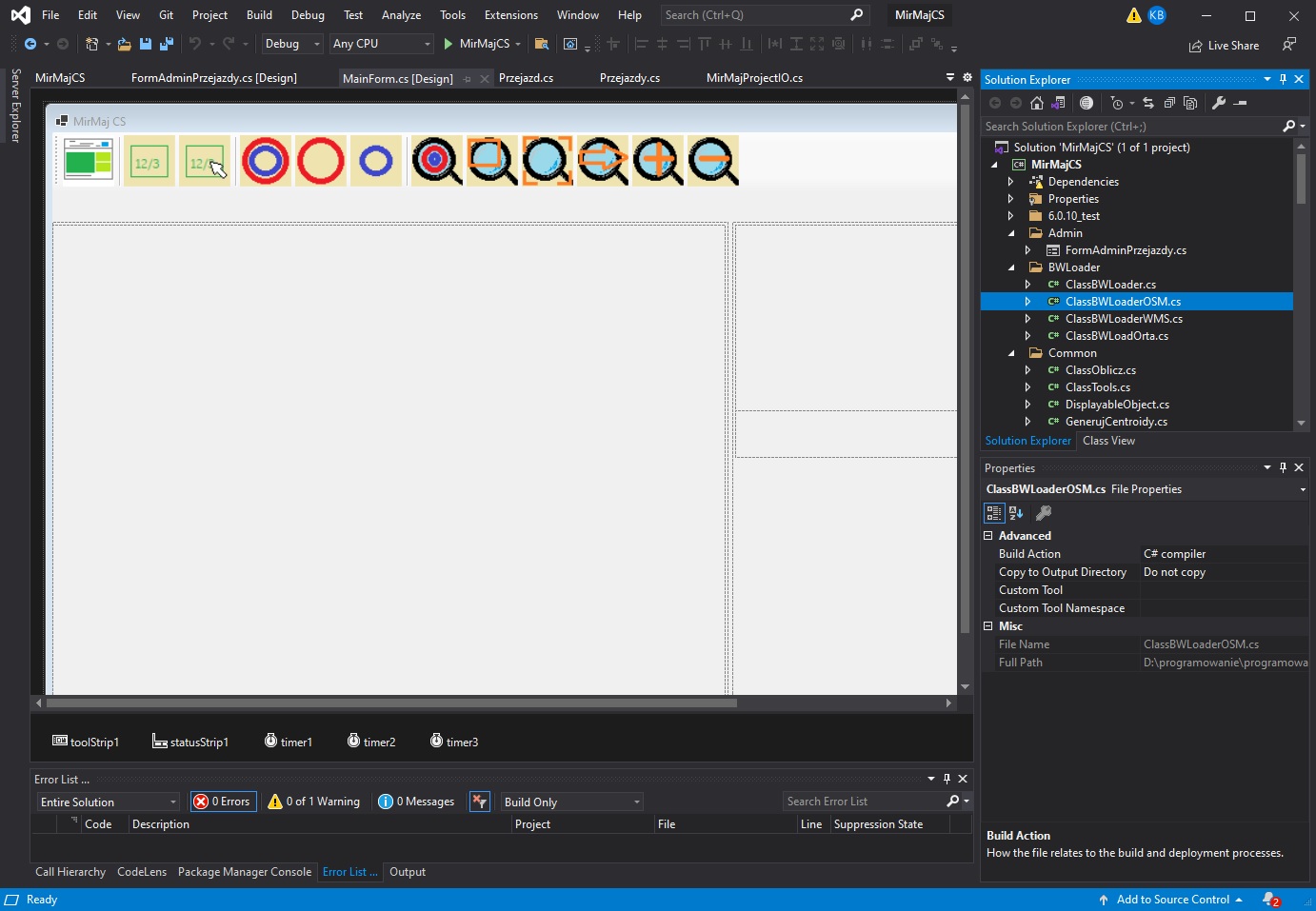Open Debug configuration dropdown
Viewport: 1316px width, 911px height.
tap(292, 44)
